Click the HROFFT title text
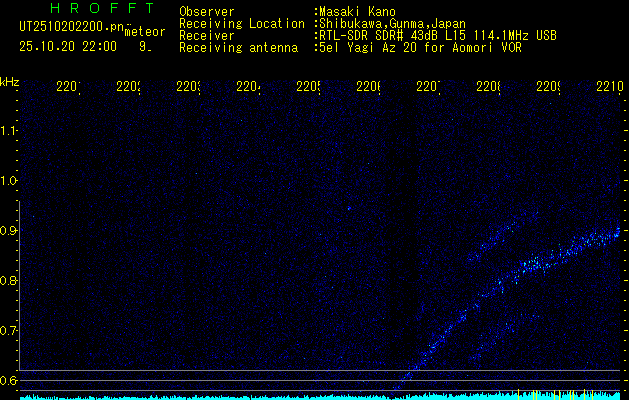Image resolution: width=629 pixels, height=400 pixels. pyautogui.click(x=102, y=8)
